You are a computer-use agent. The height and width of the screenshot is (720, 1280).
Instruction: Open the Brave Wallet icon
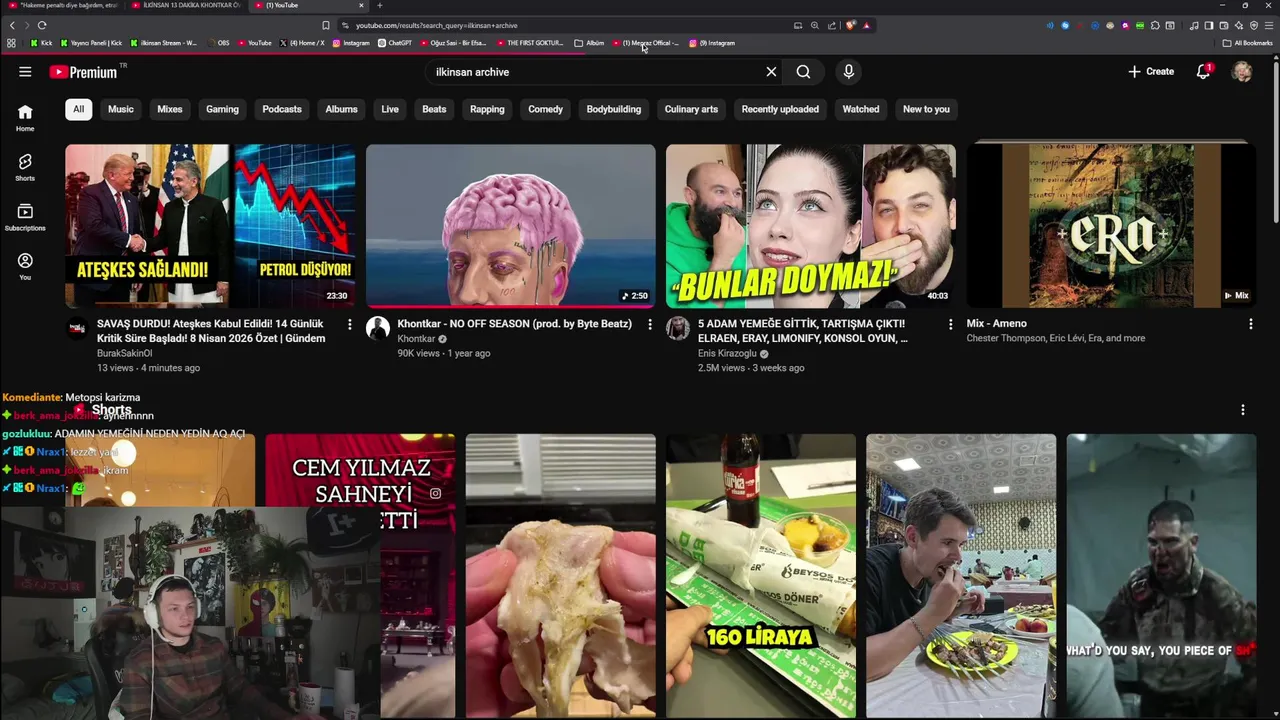[x=1224, y=25]
